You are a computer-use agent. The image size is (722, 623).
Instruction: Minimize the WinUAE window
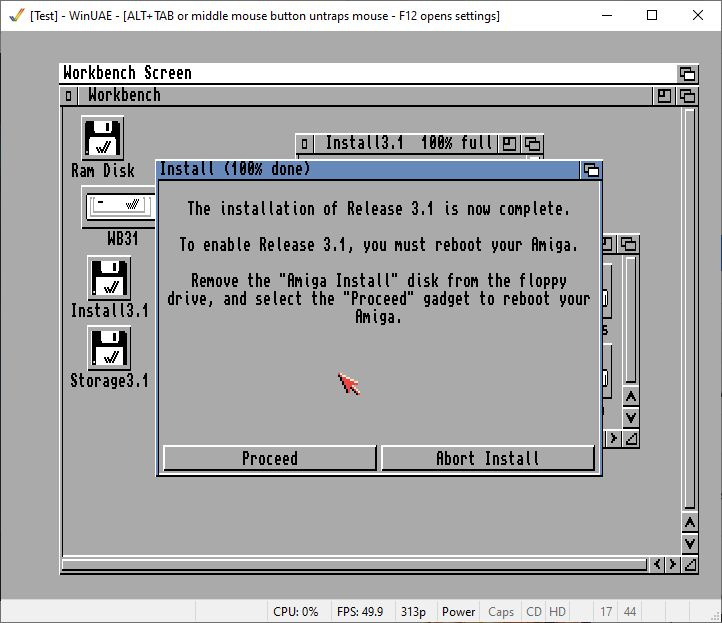coord(607,15)
